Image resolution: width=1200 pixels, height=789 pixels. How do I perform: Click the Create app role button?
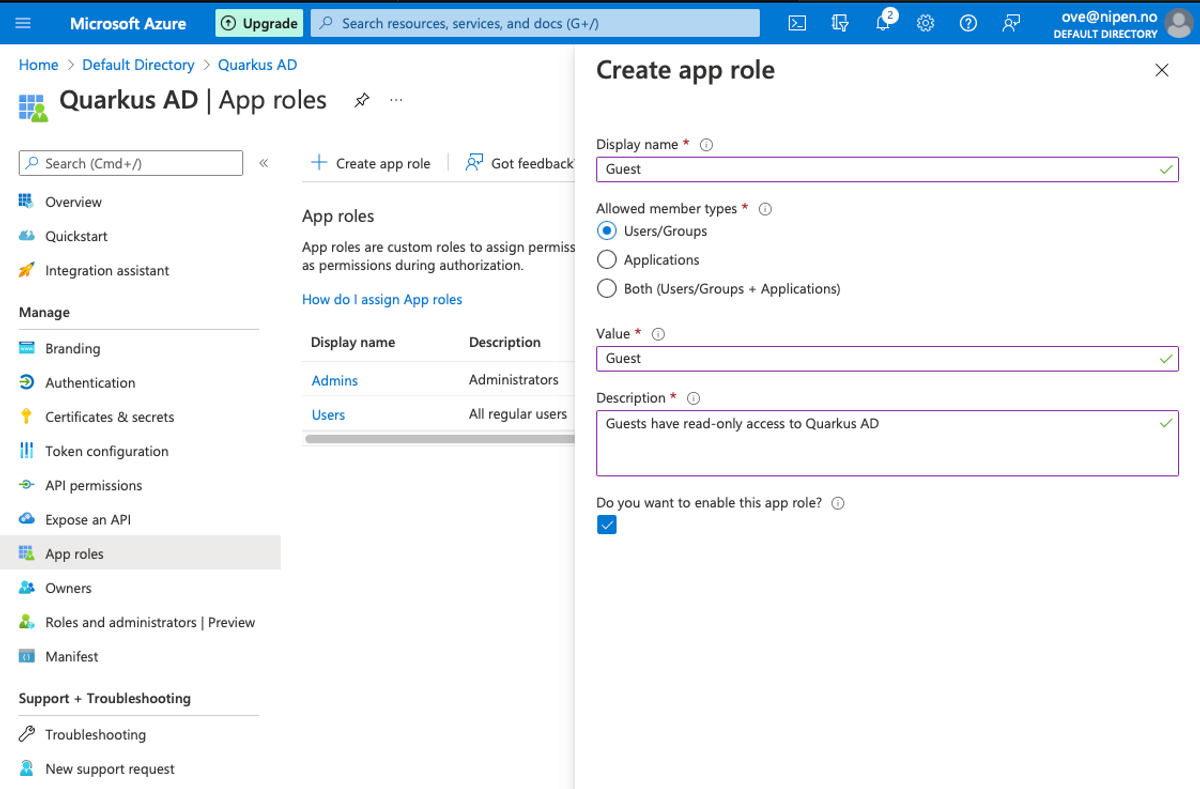[370, 162]
